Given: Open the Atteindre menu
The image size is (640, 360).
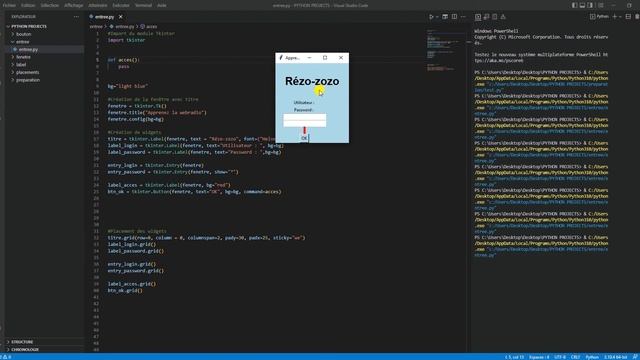Looking at the screenshot, I should [98, 5].
